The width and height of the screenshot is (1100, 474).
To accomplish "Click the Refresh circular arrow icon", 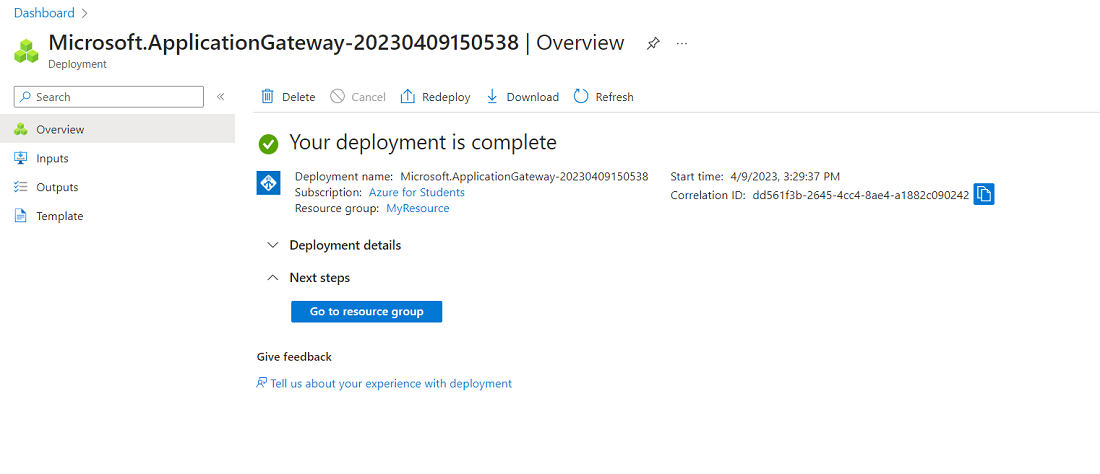I will click(581, 97).
